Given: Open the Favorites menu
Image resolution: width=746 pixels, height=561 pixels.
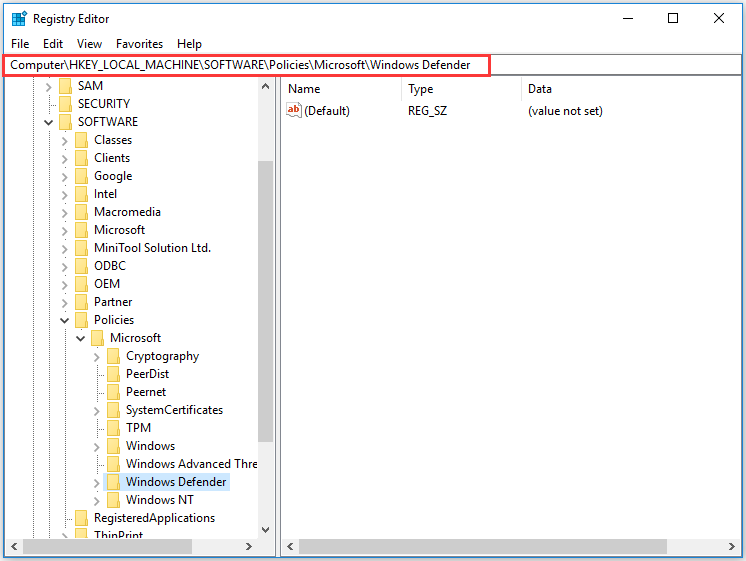Looking at the screenshot, I should pos(139,44).
